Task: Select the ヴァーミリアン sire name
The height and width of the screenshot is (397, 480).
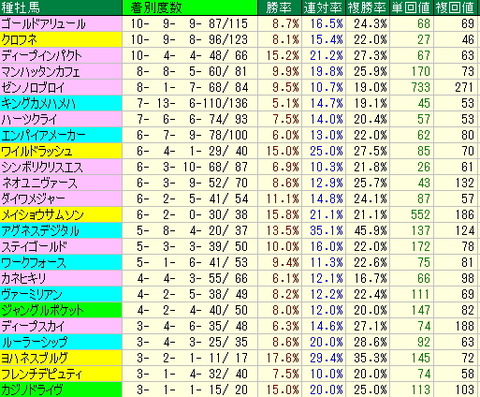Action: pos(32,295)
